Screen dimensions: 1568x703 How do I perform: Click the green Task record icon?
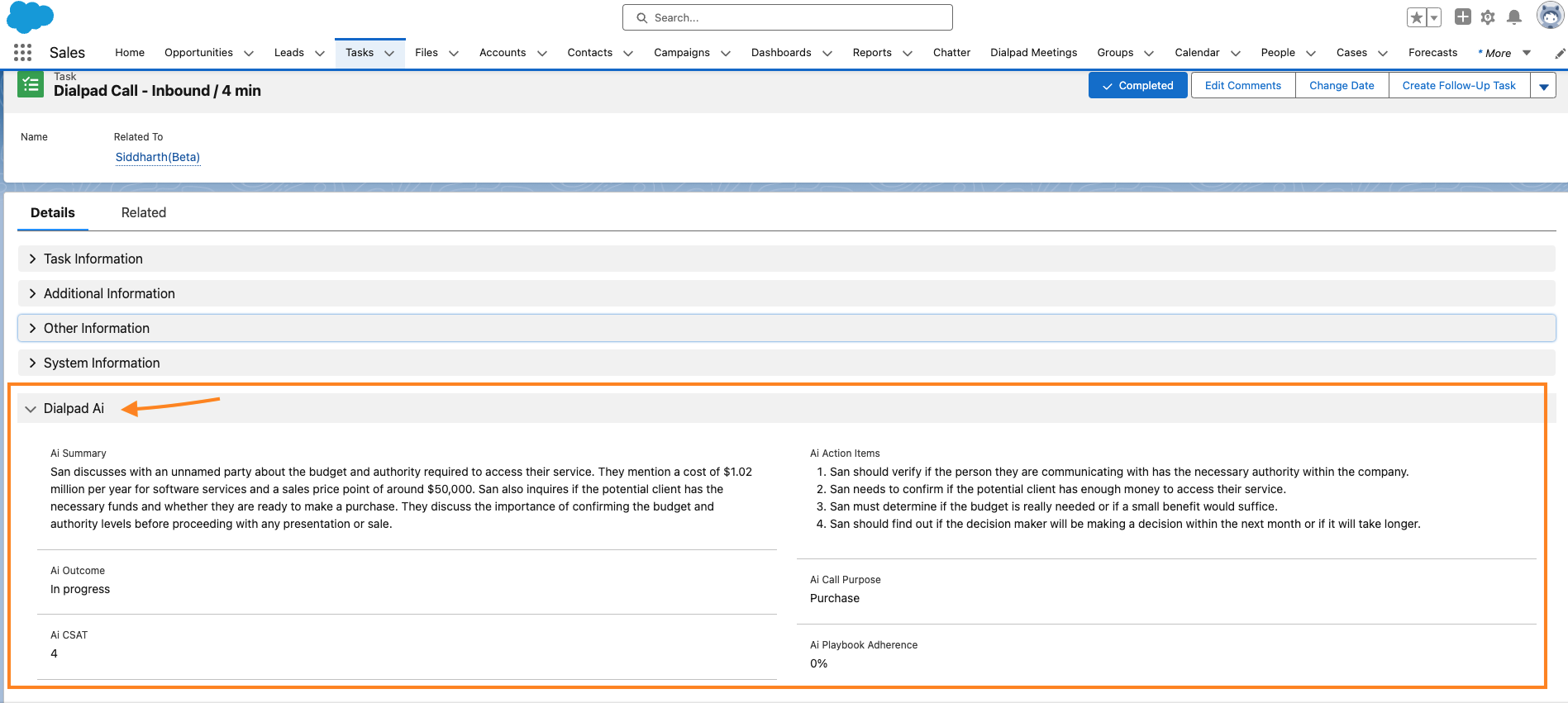point(31,84)
